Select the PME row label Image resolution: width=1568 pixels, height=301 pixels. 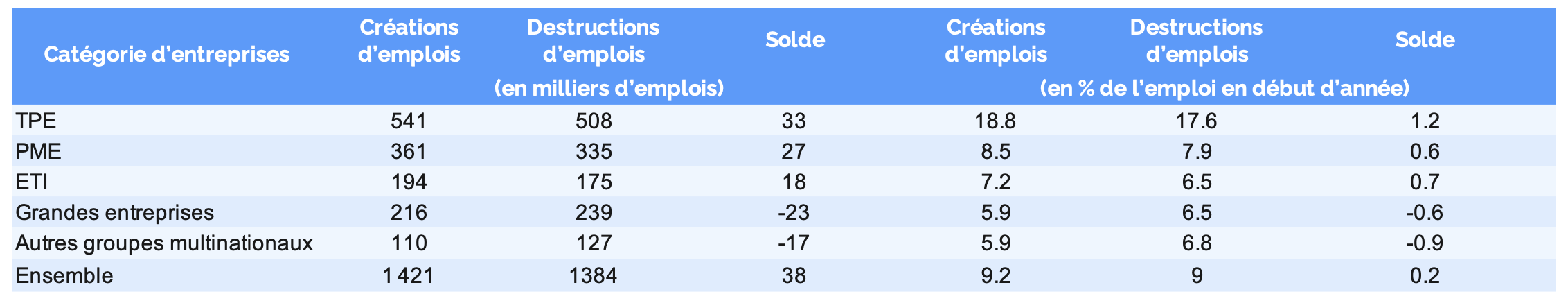coord(38,152)
